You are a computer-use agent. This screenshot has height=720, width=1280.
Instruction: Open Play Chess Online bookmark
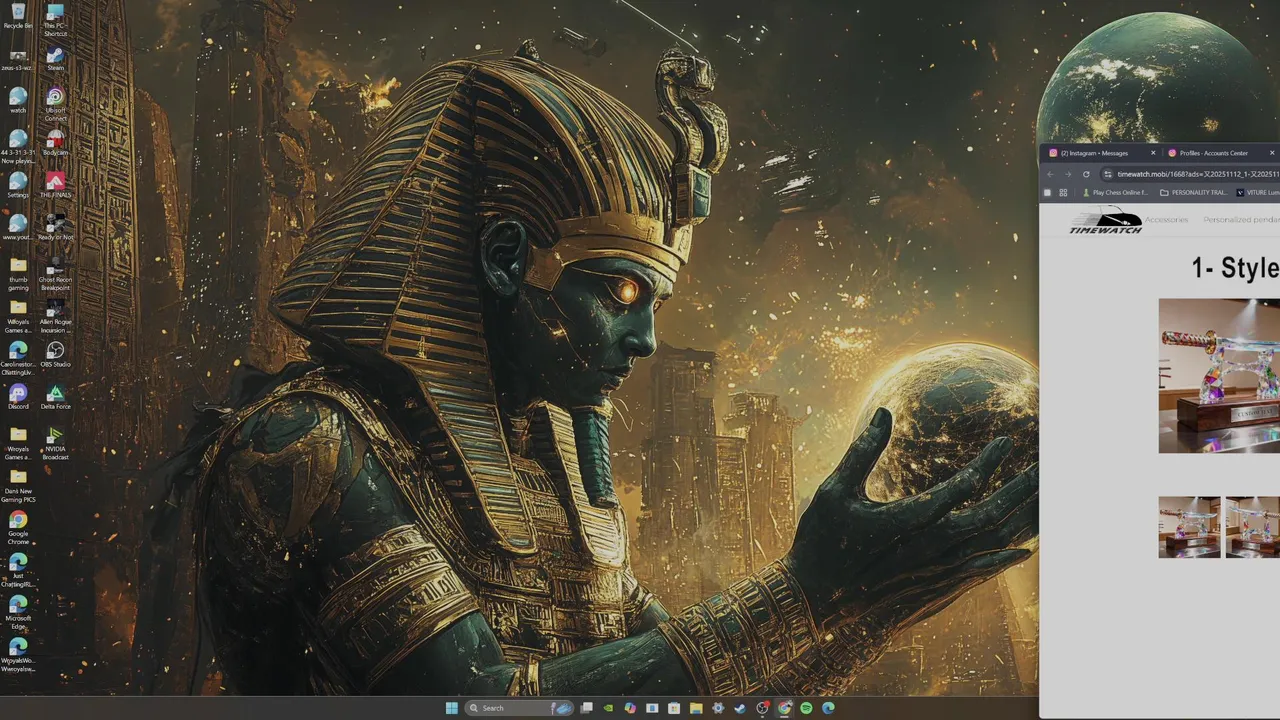(x=1115, y=192)
